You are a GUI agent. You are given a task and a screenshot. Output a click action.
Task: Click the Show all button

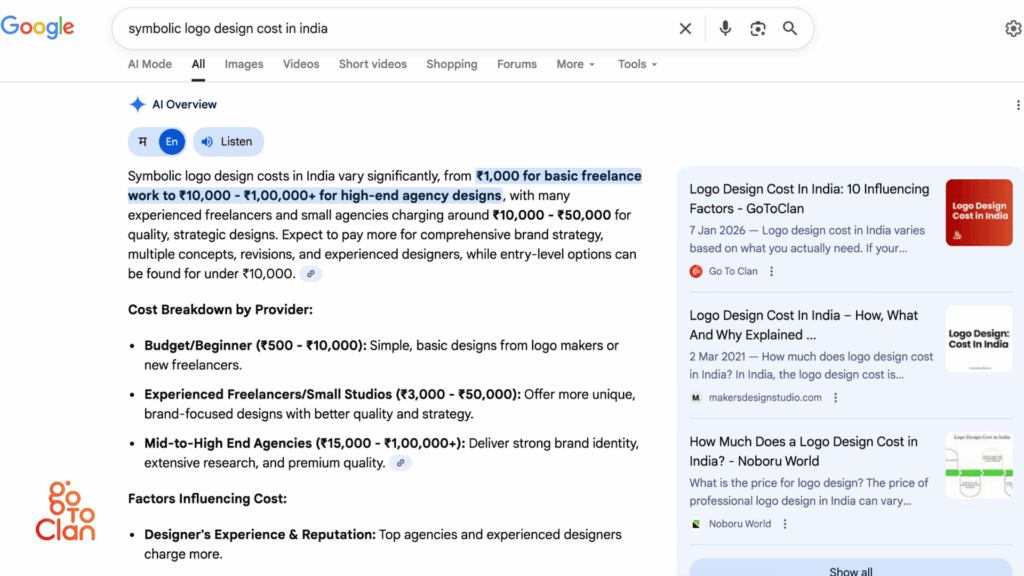point(849,569)
